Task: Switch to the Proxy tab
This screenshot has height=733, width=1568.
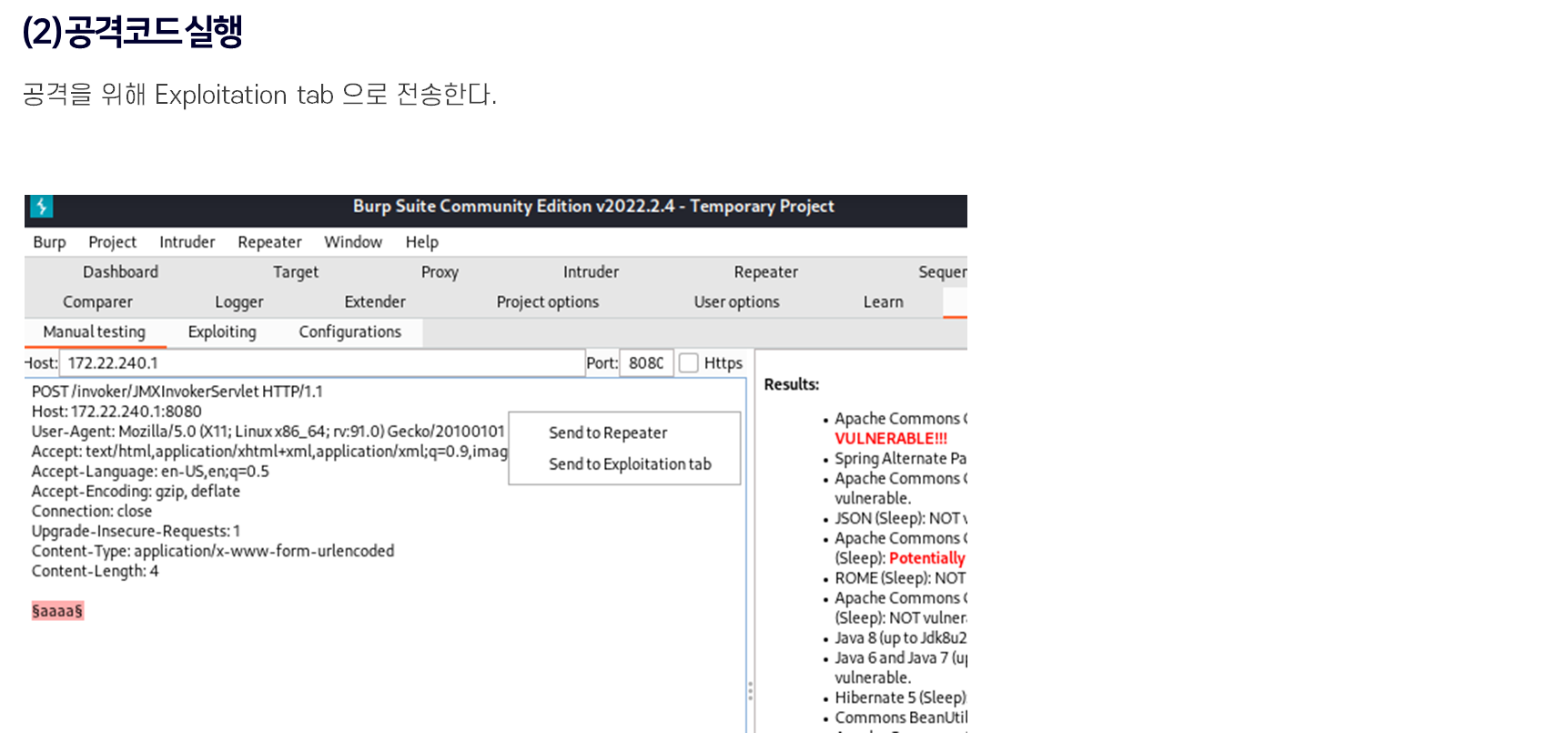Action: coord(440,272)
